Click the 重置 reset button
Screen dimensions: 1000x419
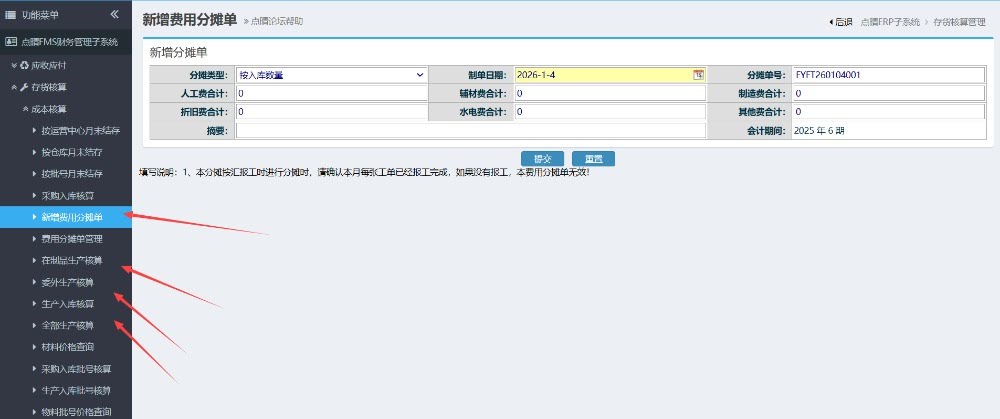coord(593,159)
